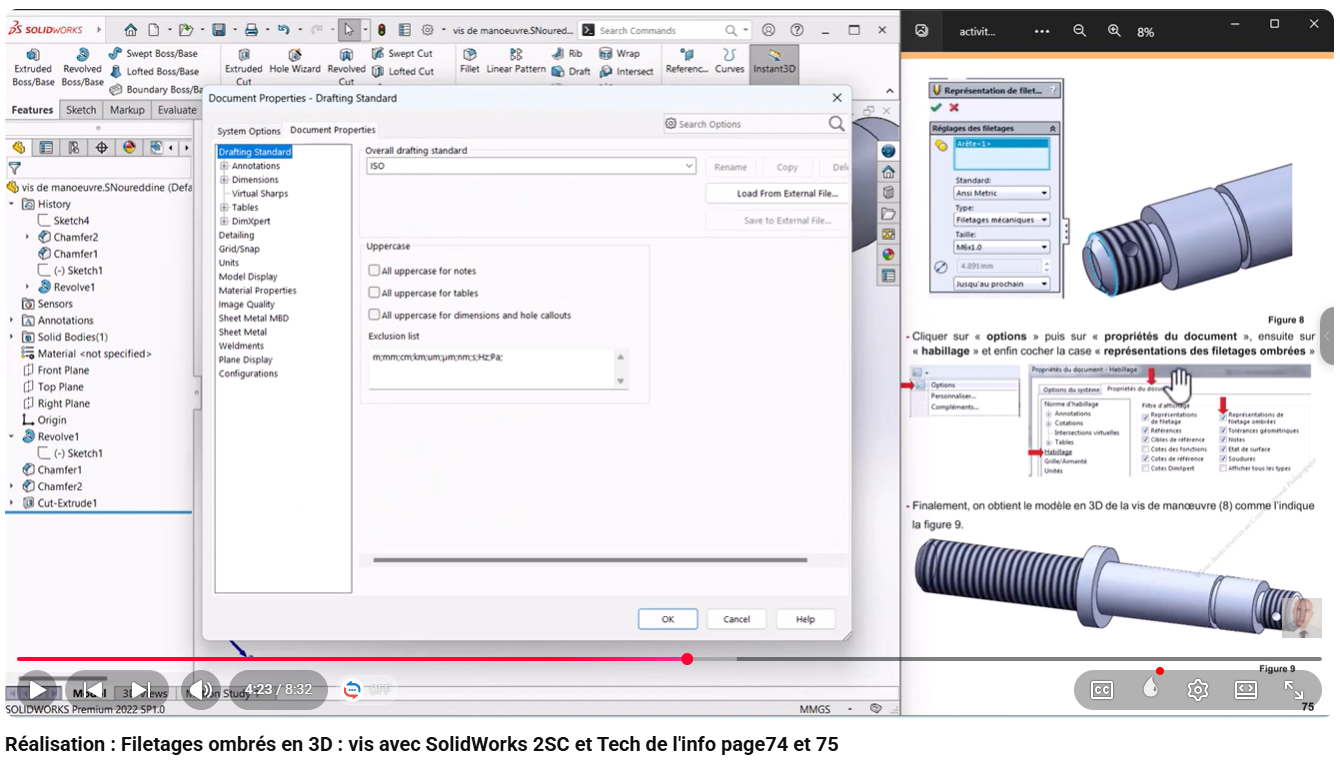Switch to the Markup ribbon tab
The width and height of the screenshot is (1340, 764).
point(127,110)
